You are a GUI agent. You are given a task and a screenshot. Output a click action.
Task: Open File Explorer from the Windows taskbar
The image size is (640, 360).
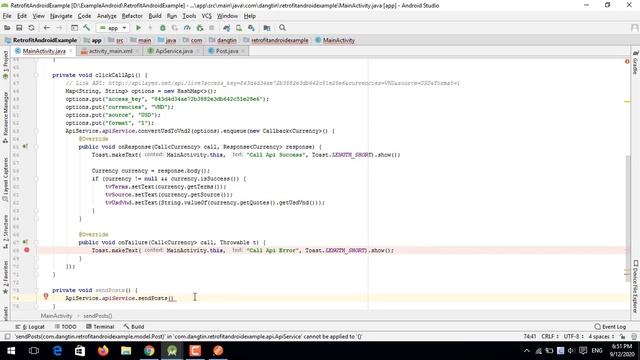pos(126,351)
